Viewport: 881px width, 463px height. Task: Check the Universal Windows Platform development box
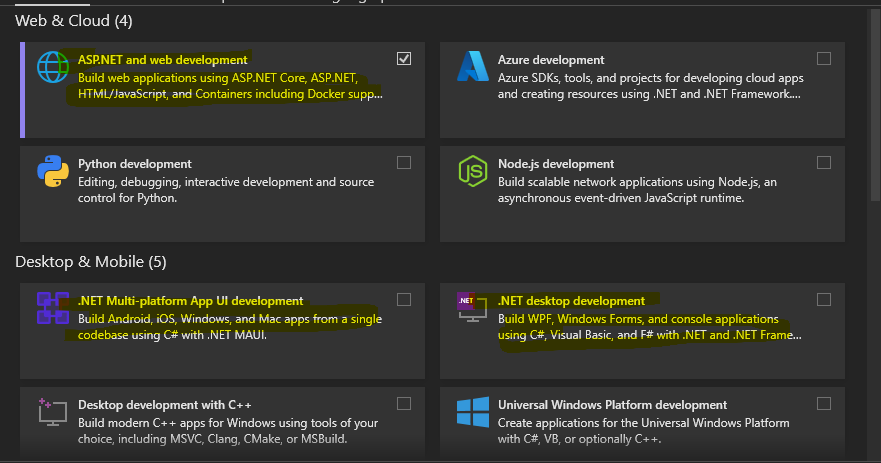pos(824,404)
